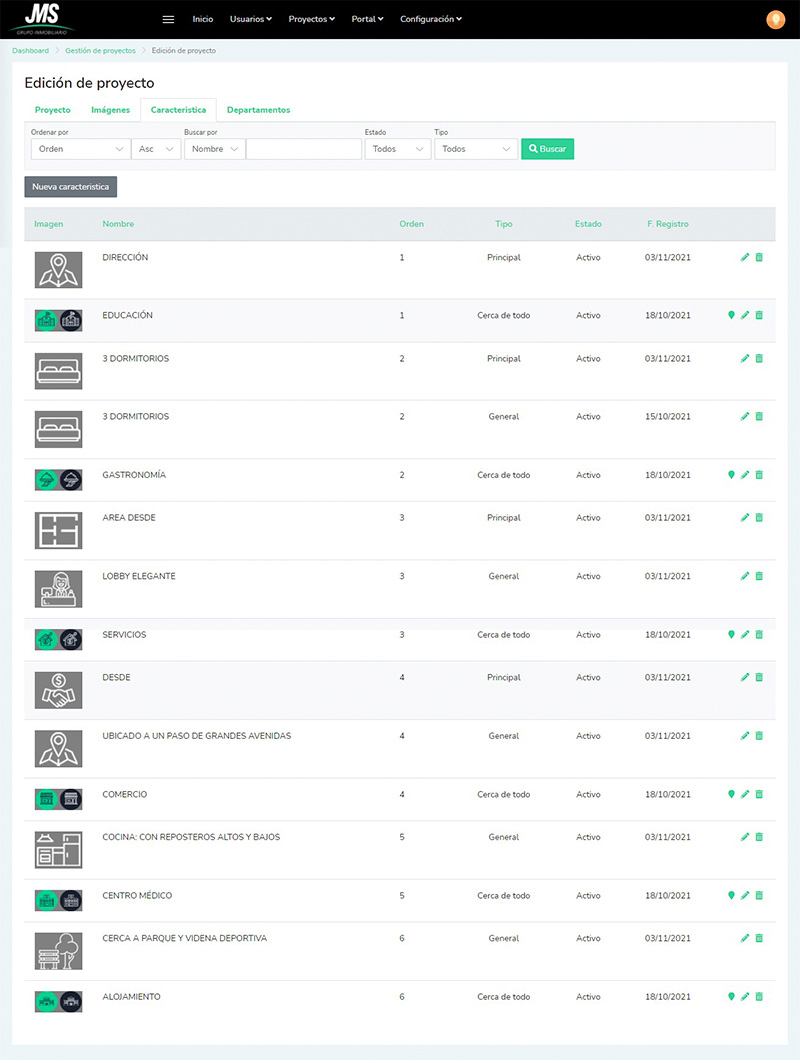Click the COCINA kitchen thumbnail
Screen dimensions: 800x1063
coord(58,850)
